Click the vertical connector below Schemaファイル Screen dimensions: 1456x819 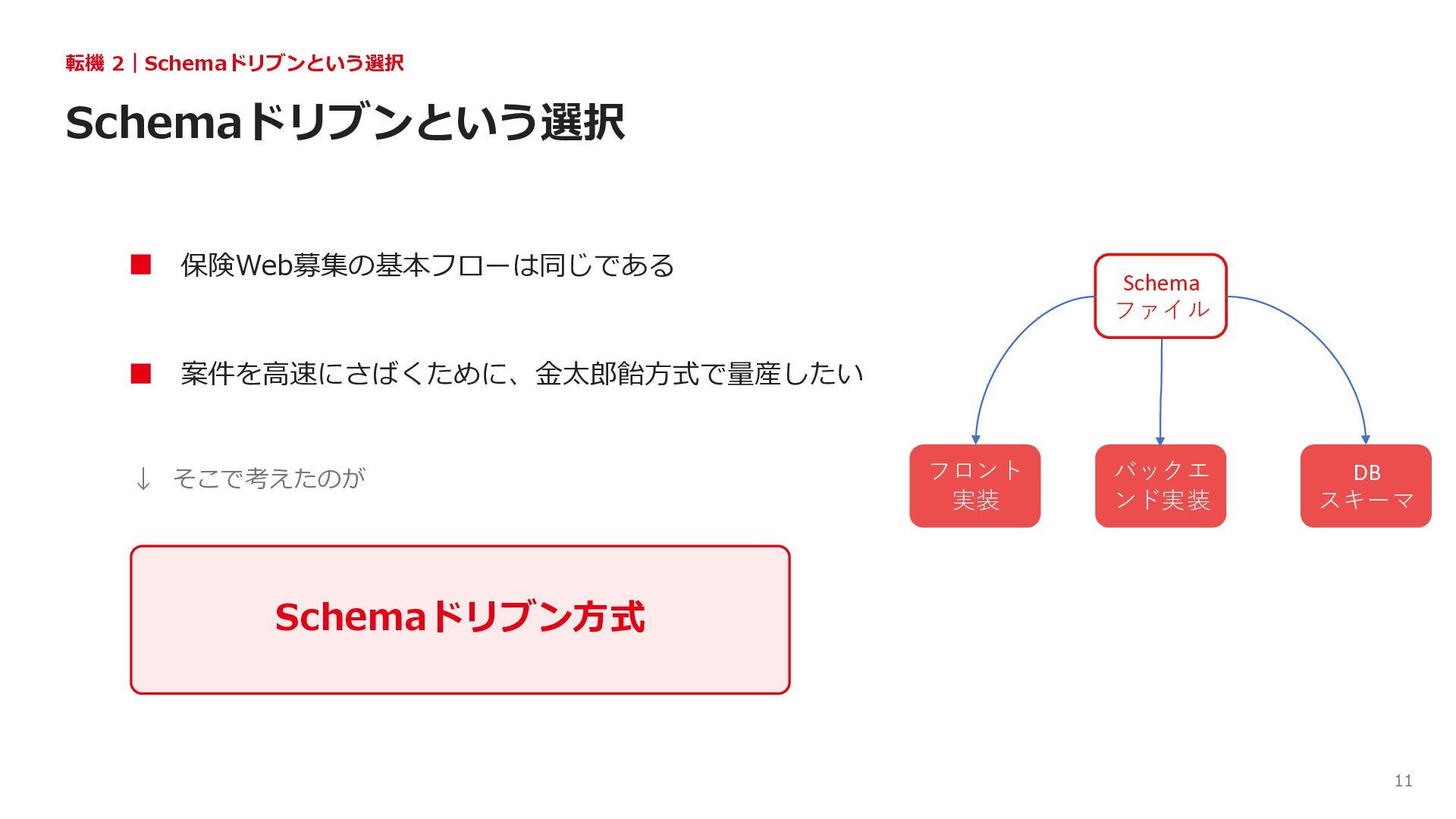click(x=1160, y=387)
